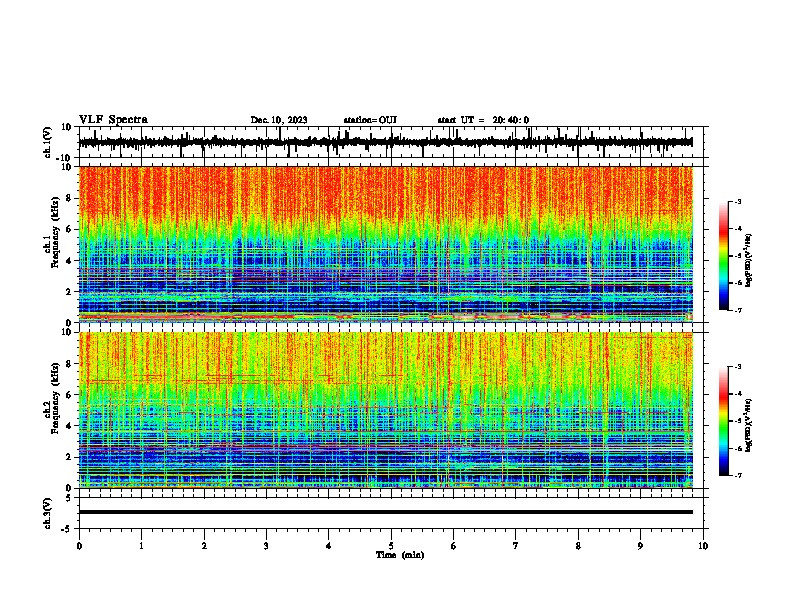
Task: Click the VLF Spectra title text
Action: pyautogui.click(x=113, y=120)
